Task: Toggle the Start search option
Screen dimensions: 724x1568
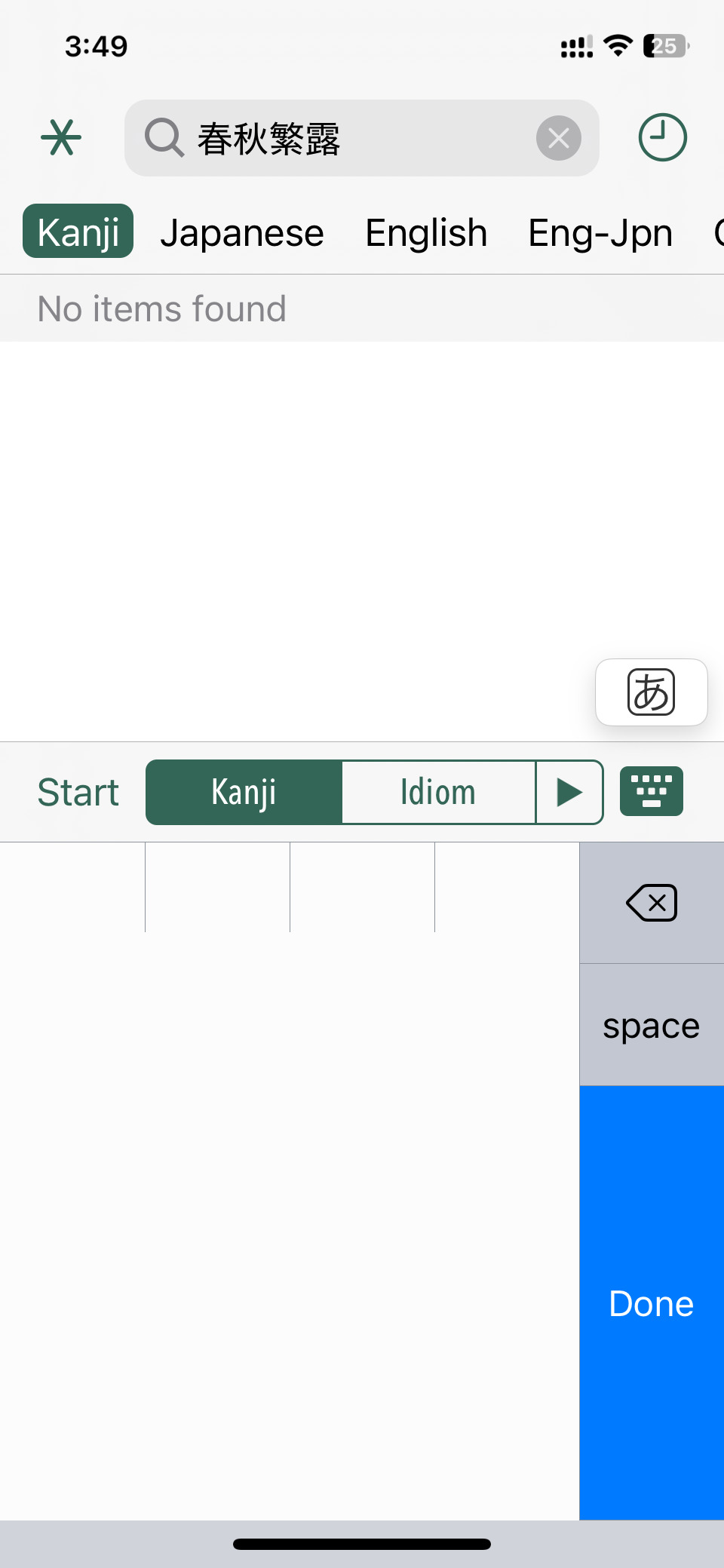Action: [78, 792]
